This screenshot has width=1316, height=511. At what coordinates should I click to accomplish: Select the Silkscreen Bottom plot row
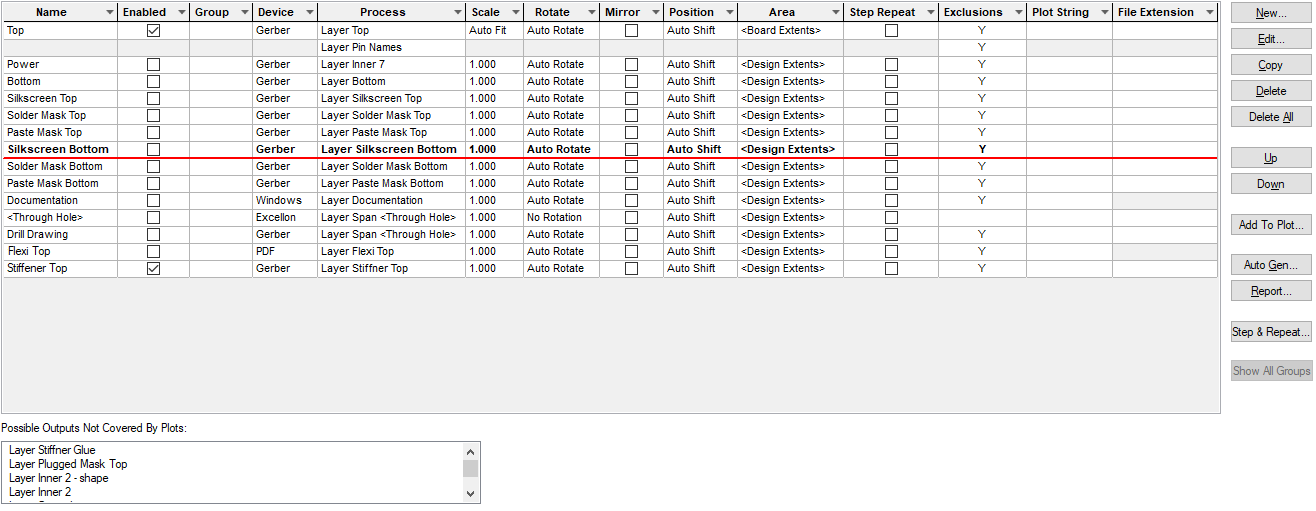click(x=58, y=150)
